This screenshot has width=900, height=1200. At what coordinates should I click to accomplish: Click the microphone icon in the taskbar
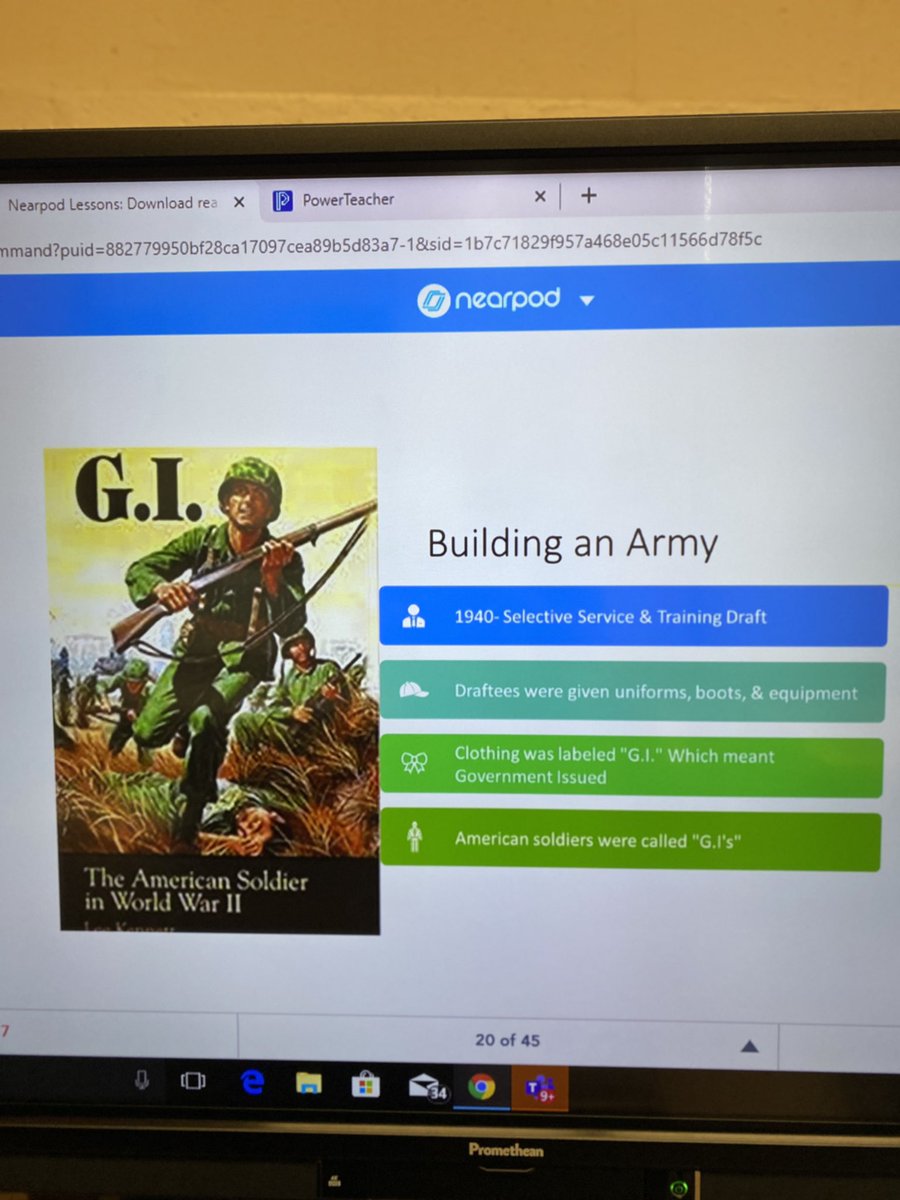click(x=143, y=1081)
